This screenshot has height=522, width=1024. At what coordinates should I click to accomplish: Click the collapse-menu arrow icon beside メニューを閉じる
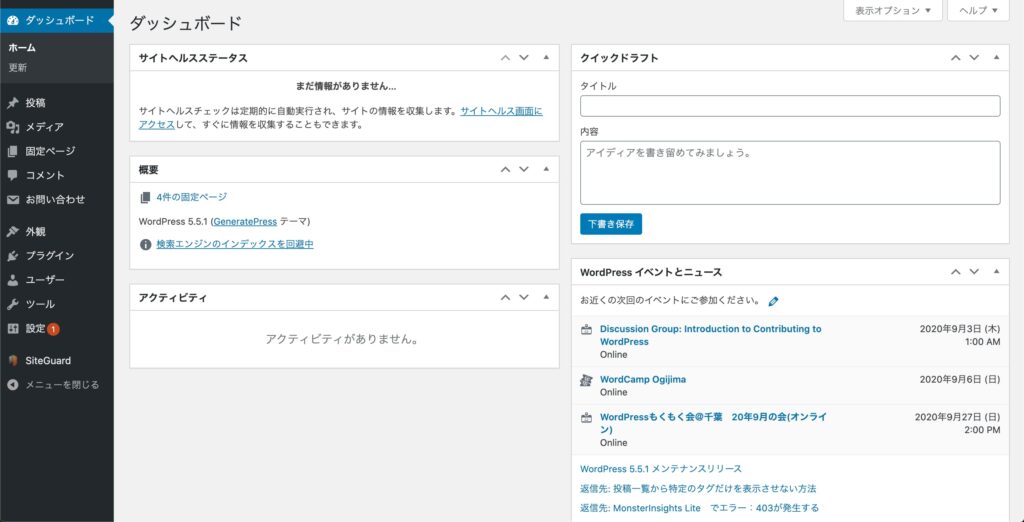pyautogui.click(x=12, y=385)
